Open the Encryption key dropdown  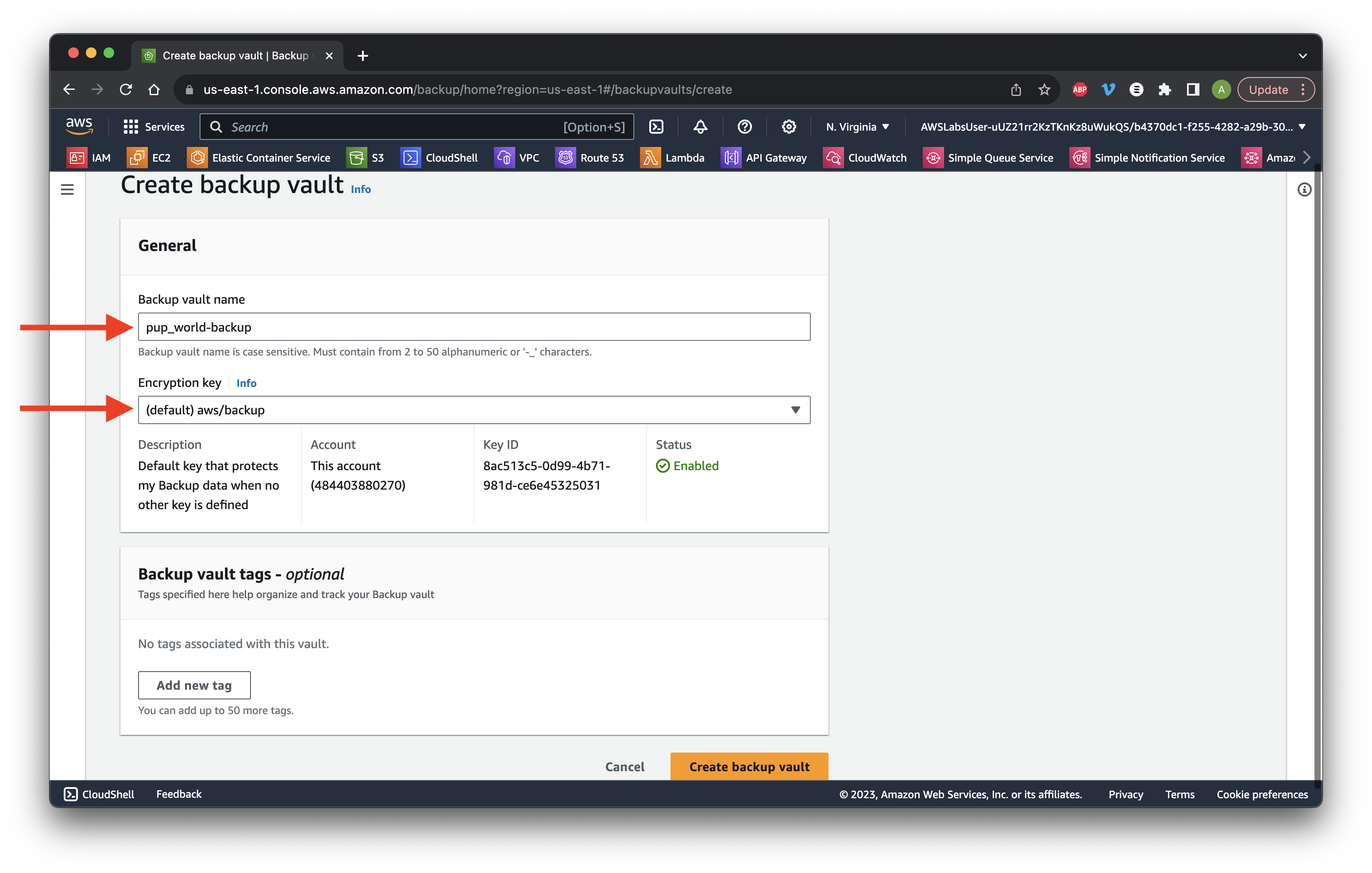tap(474, 410)
